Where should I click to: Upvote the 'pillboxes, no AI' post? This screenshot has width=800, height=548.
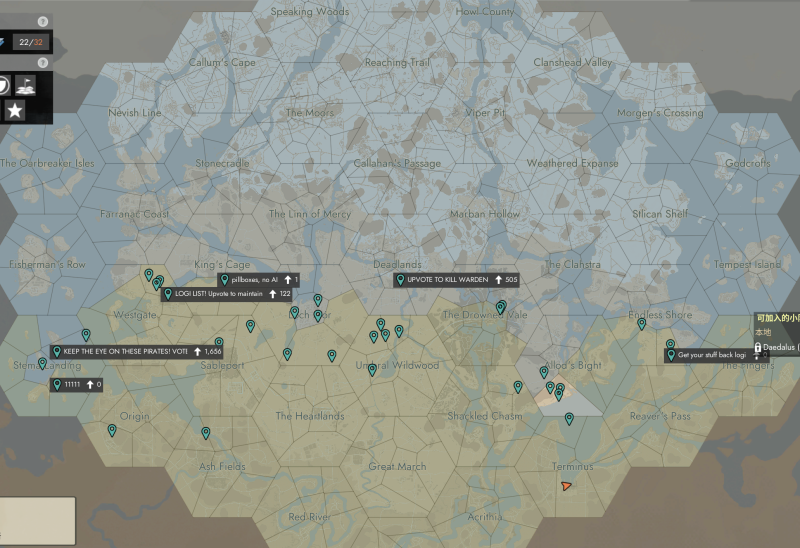pos(288,280)
